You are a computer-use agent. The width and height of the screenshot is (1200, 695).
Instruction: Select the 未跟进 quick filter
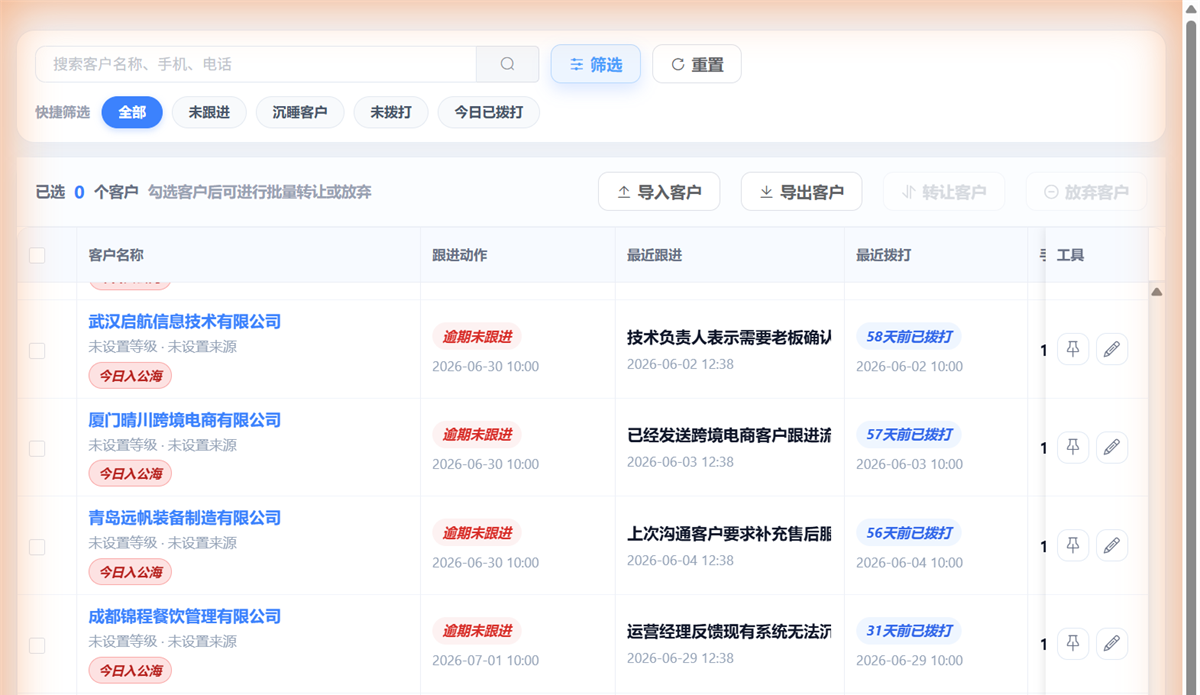[209, 112]
